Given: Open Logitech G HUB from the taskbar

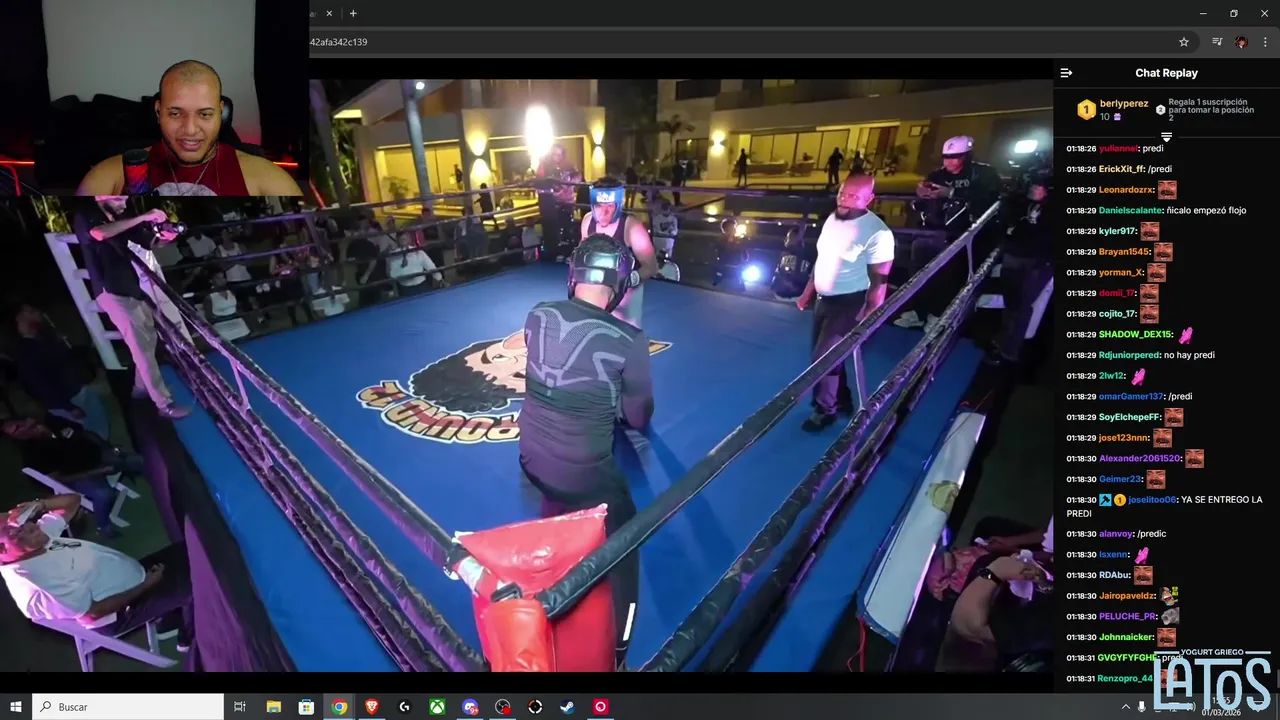Looking at the screenshot, I should pyautogui.click(x=404, y=707).
